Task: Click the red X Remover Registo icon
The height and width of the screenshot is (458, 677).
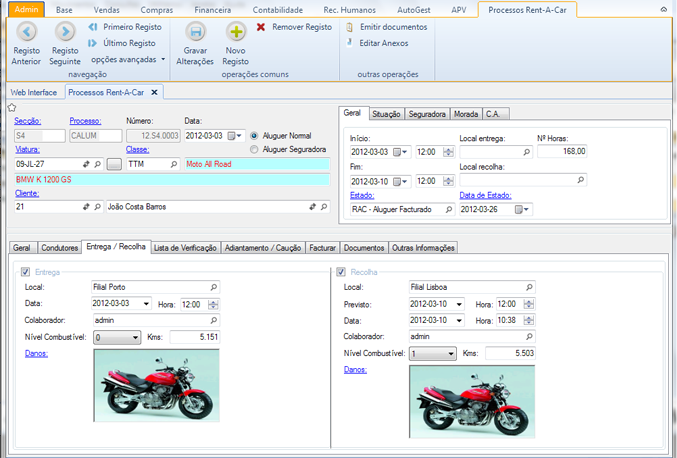Action: pyautogui.click(x=261, y=27)
